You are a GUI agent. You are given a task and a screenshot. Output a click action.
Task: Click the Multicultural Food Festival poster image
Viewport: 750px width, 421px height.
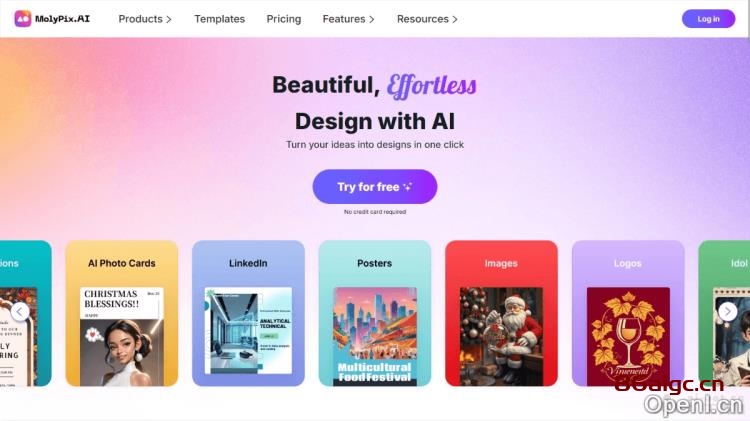(375, 336)
